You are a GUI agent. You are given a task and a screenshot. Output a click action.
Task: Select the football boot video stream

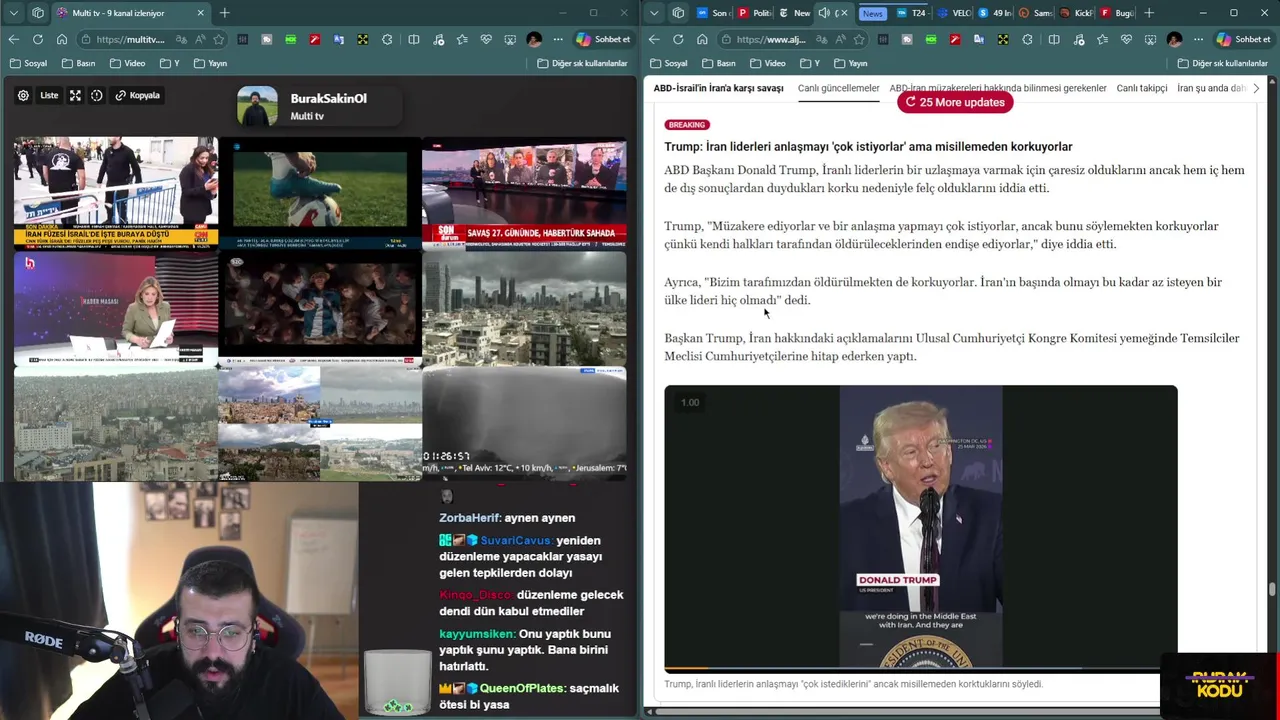click(x=320, y=192)
